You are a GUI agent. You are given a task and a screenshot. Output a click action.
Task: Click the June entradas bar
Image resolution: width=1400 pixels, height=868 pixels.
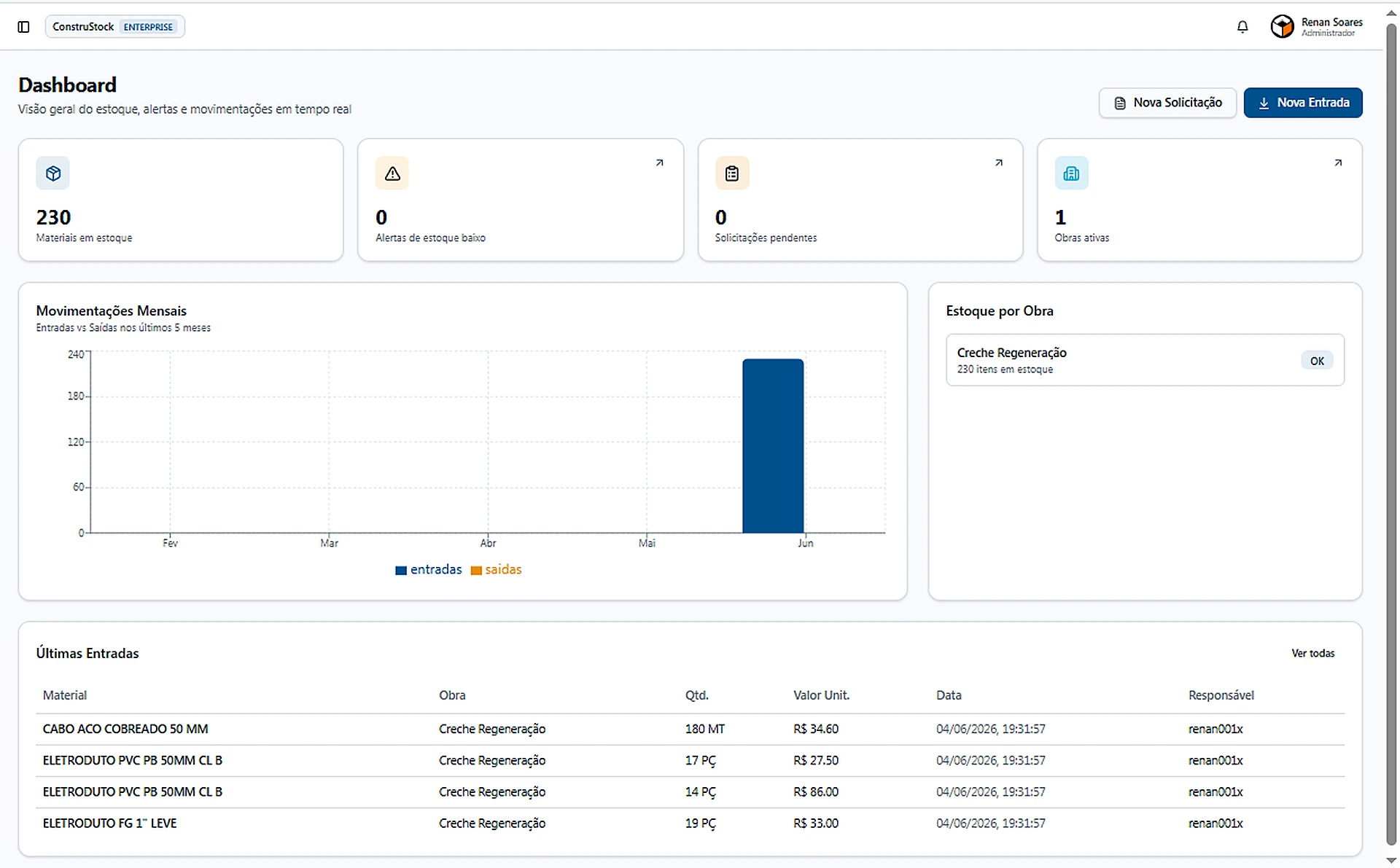tap(773, 446)
